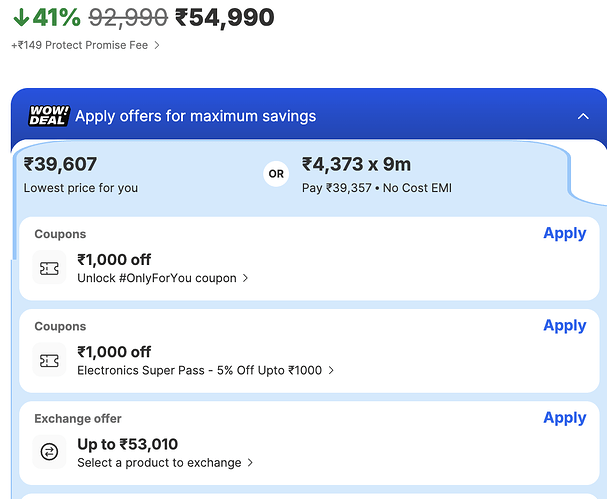Screen dimensions: 607x499
Task: Collapse the Apply offers panel with the chevron
Action: click(x=584, y=116)
